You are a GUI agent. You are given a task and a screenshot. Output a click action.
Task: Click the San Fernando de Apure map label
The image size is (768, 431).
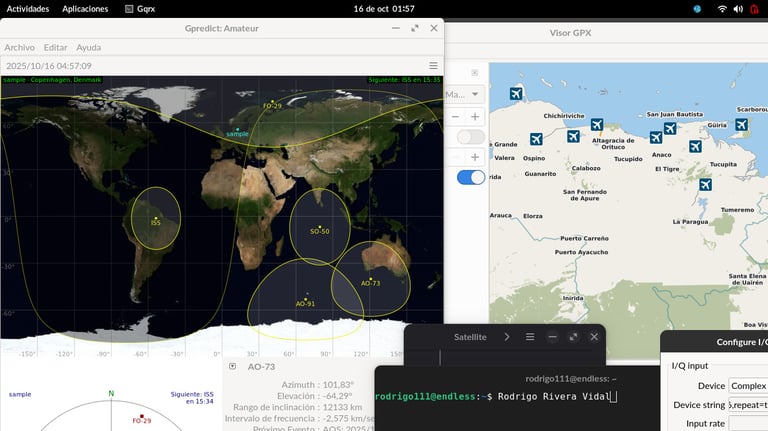585,195
